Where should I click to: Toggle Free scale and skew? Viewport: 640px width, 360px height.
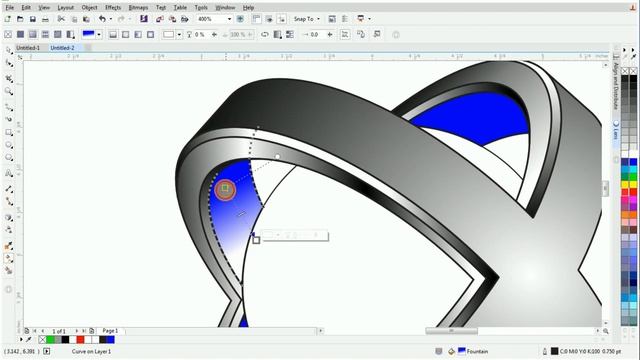point(345,35)
